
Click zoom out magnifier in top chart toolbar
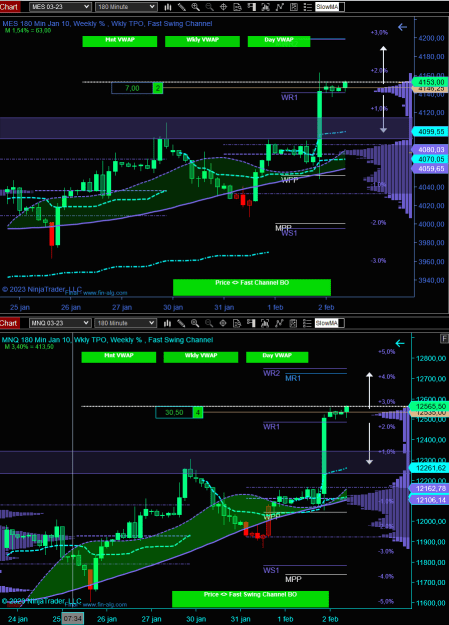pos(209,7)
